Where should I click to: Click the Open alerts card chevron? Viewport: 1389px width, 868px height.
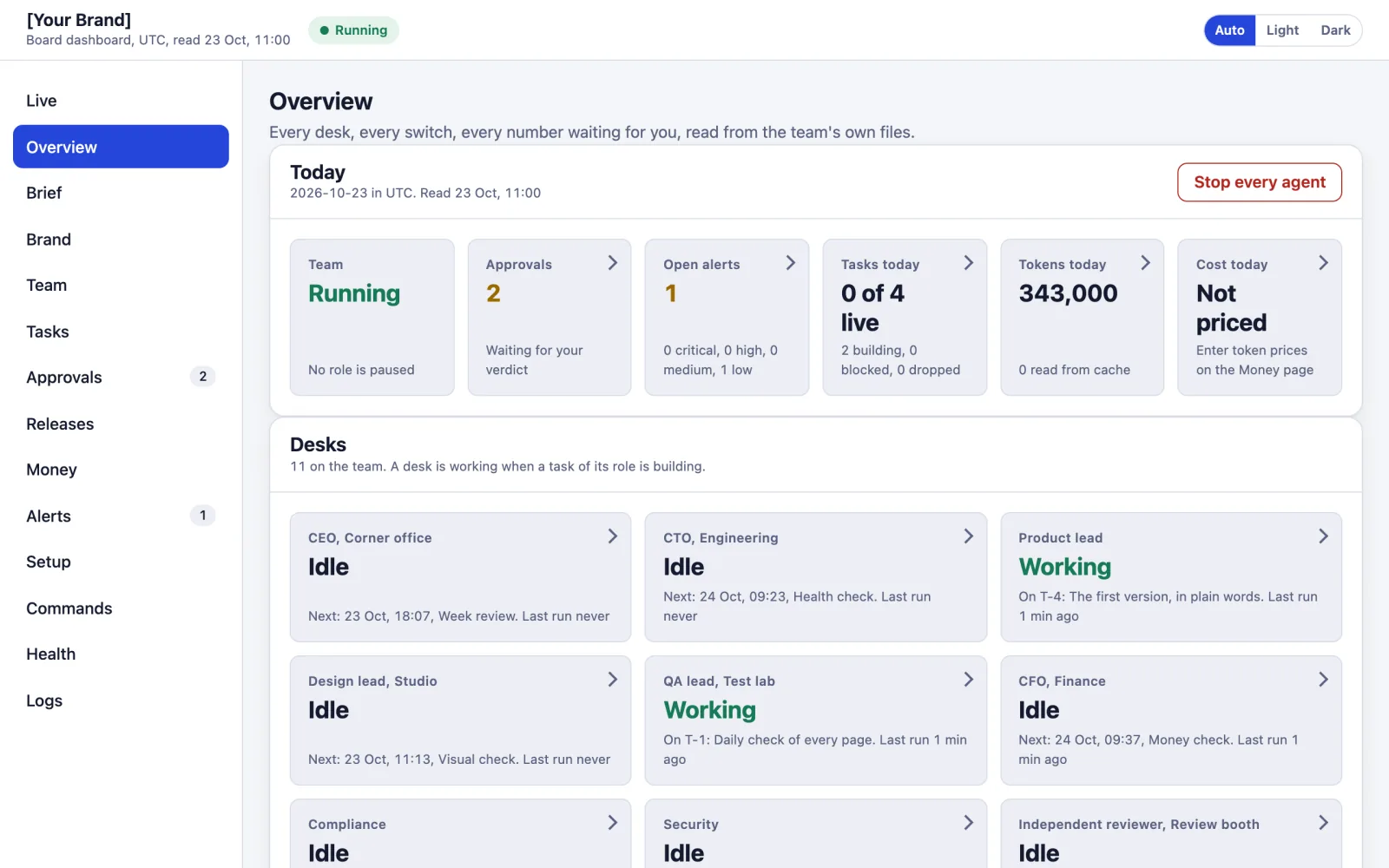790,263
